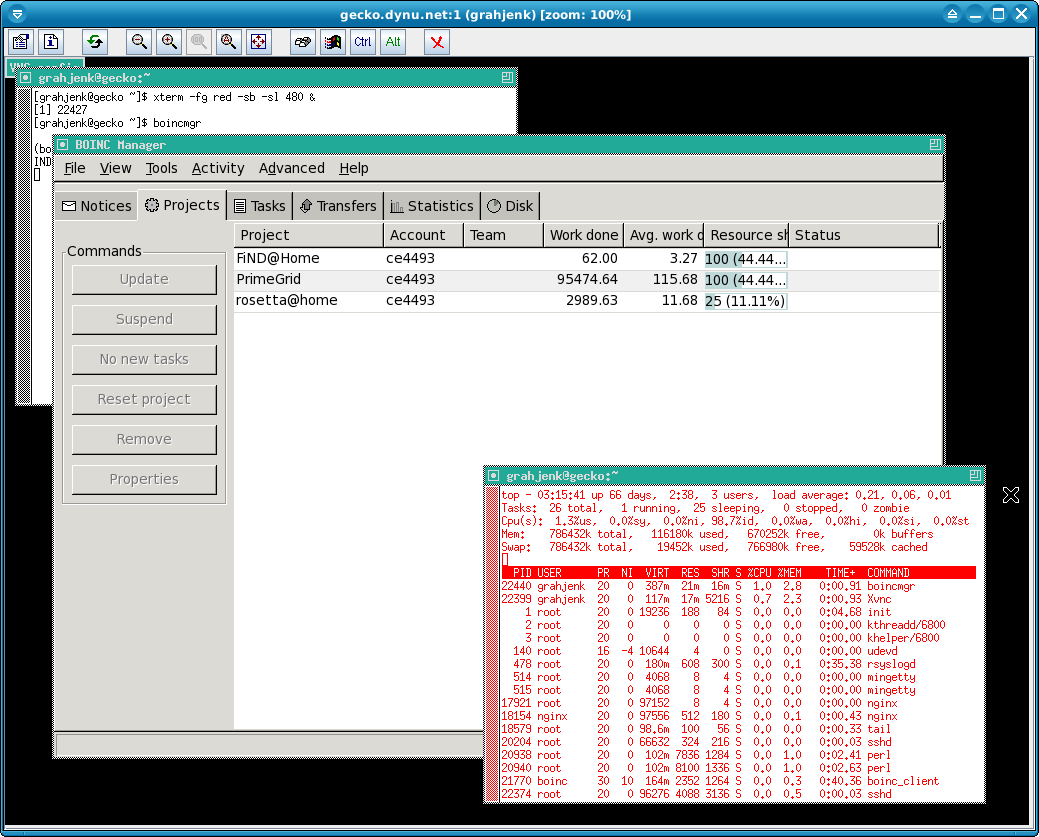Select the FiND@Home project row

click(x=587, y=258)
